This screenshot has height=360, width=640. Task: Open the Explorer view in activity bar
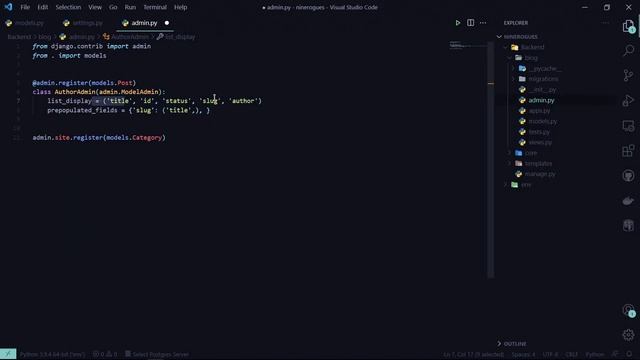[x=629, y=26]
